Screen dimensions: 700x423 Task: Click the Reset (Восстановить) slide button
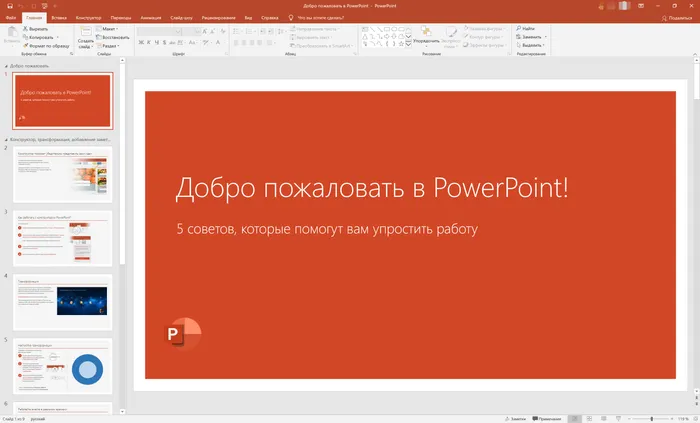pos(112,37)
